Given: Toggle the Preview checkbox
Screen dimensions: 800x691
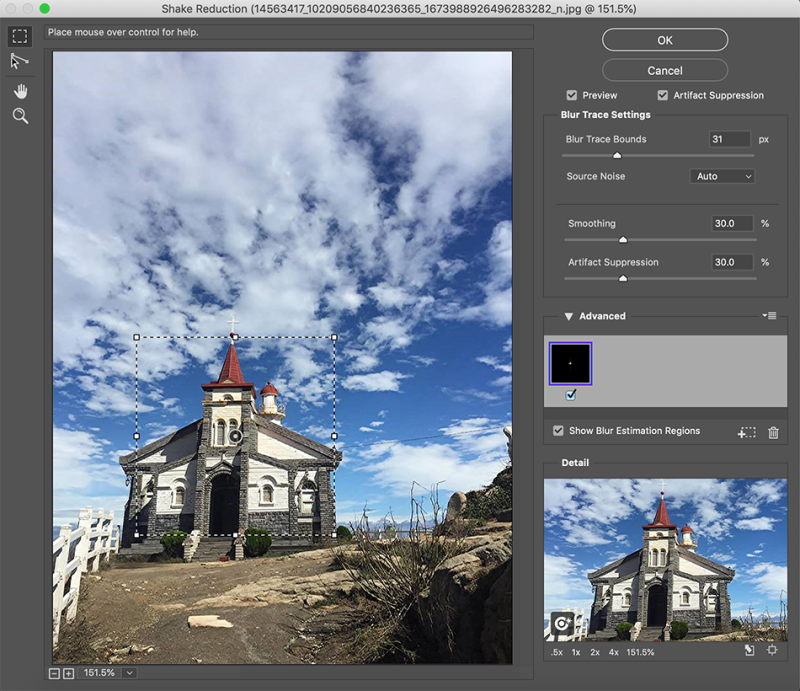Looking at the screenshot, I should [x=572, y=95].
